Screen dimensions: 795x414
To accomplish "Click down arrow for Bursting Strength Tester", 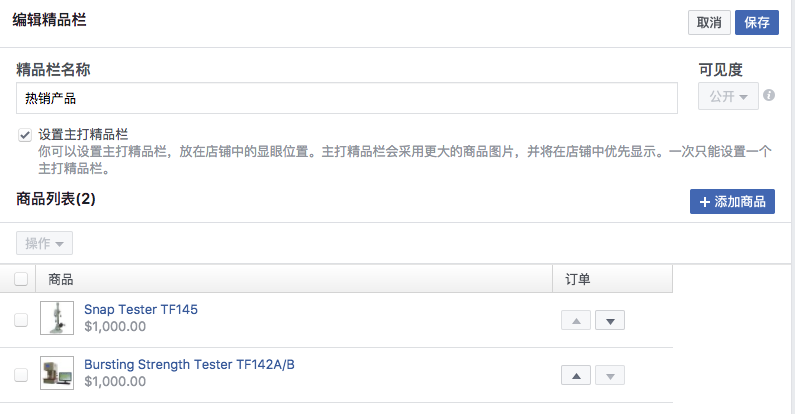I will [x=609, y=375].
